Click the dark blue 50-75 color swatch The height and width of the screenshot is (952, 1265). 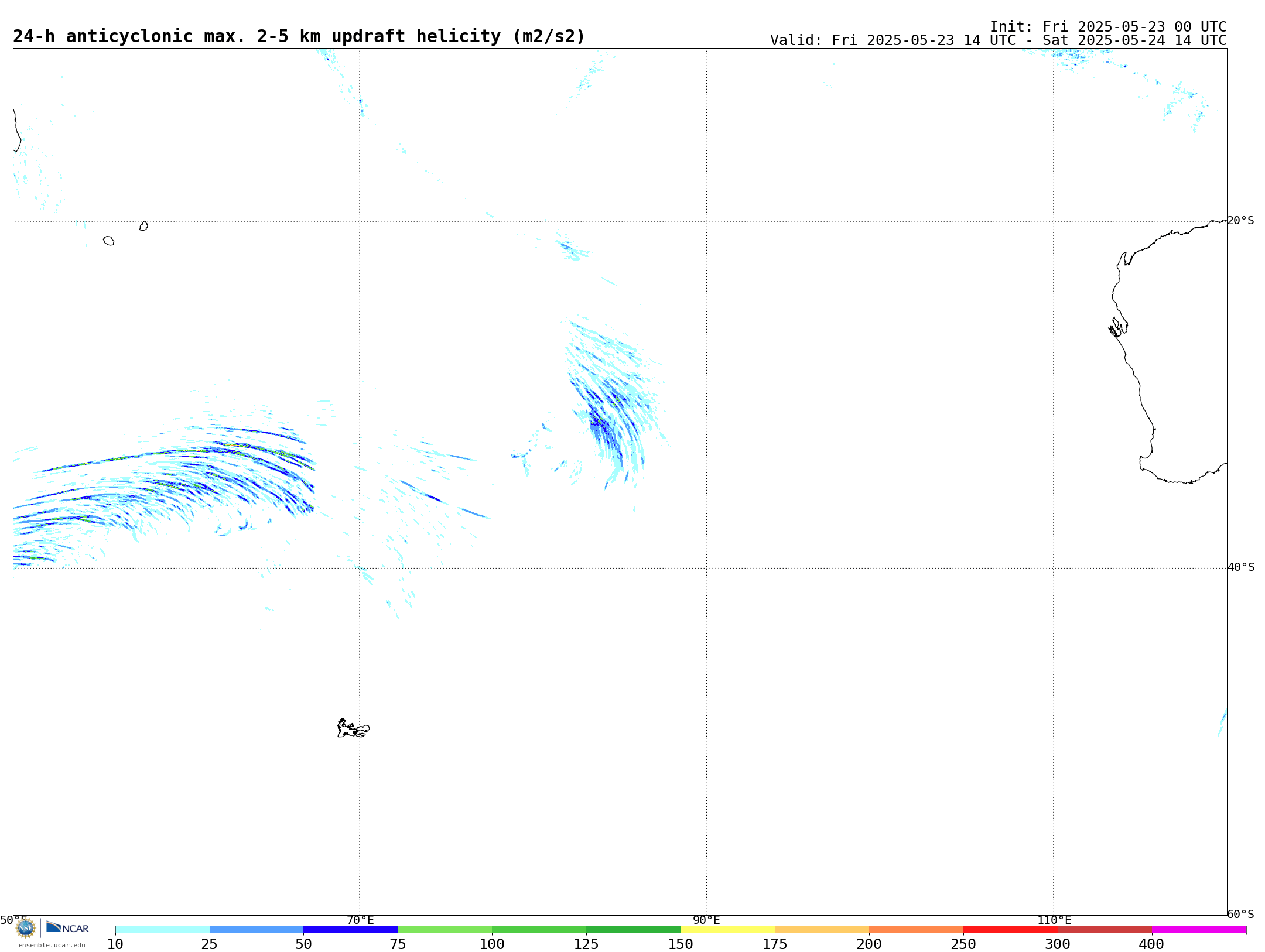point(351,930)
